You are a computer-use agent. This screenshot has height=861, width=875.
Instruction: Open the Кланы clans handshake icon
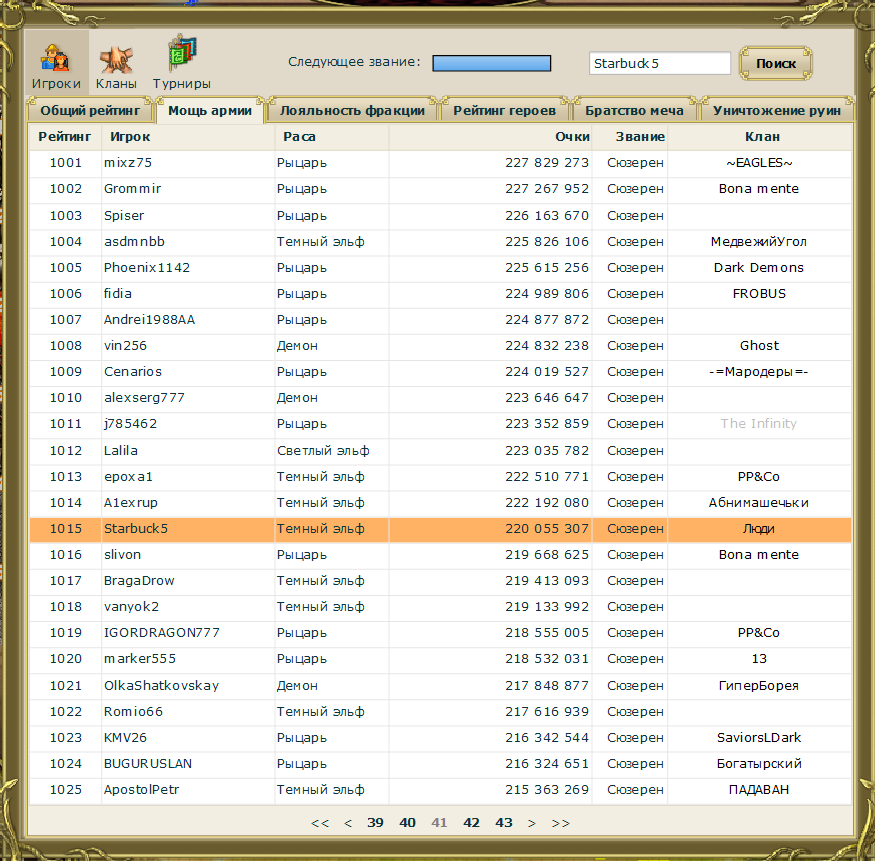pyautogui.click(x=116, y=60)
